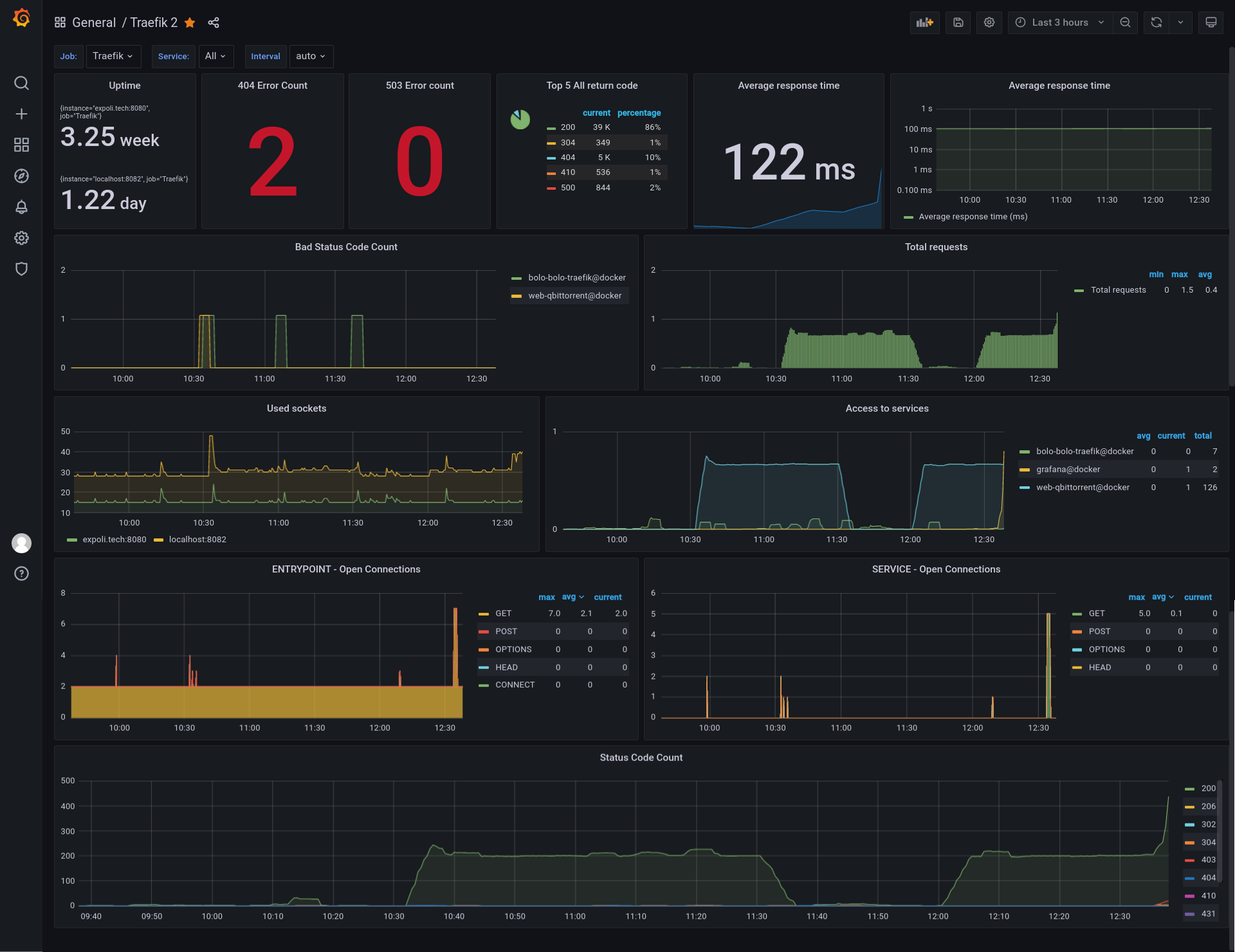Viewport: 1235px width, 952px height.
Task: Open the Dashboards icon in sidebar
Action: pos(21,145)
